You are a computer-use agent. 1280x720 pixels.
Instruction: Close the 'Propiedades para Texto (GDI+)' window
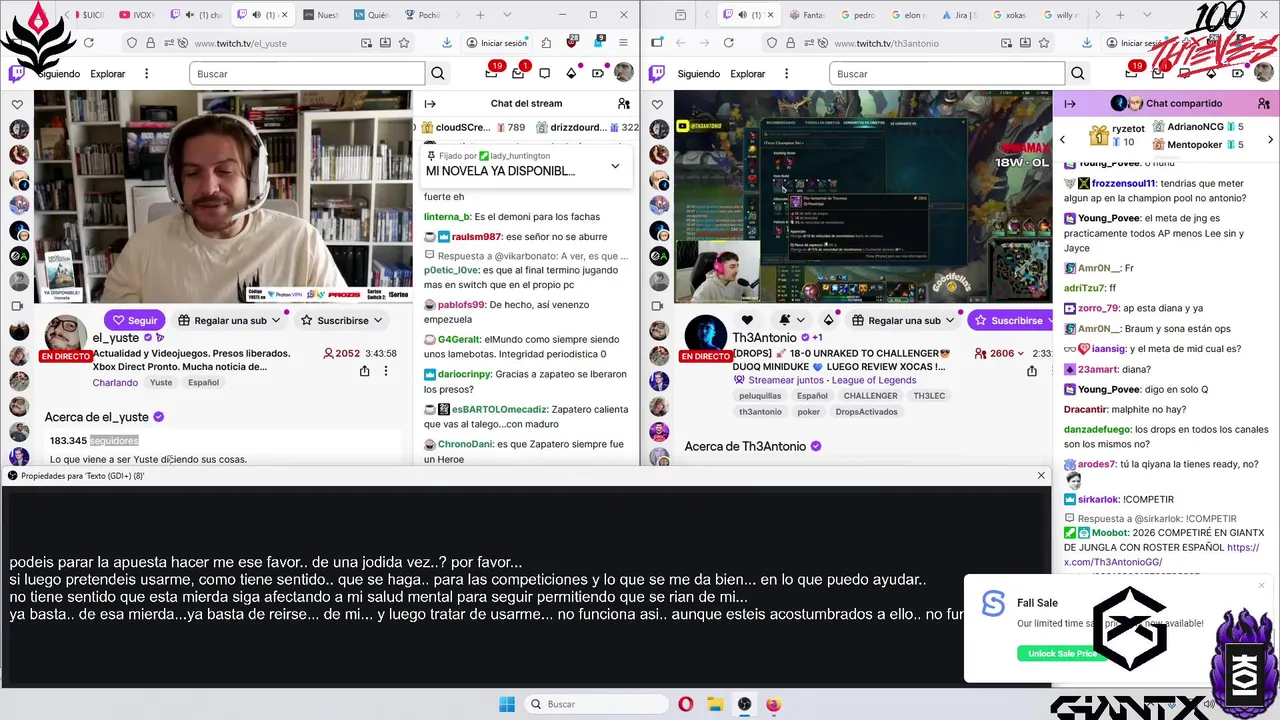tap(1041, 476)
